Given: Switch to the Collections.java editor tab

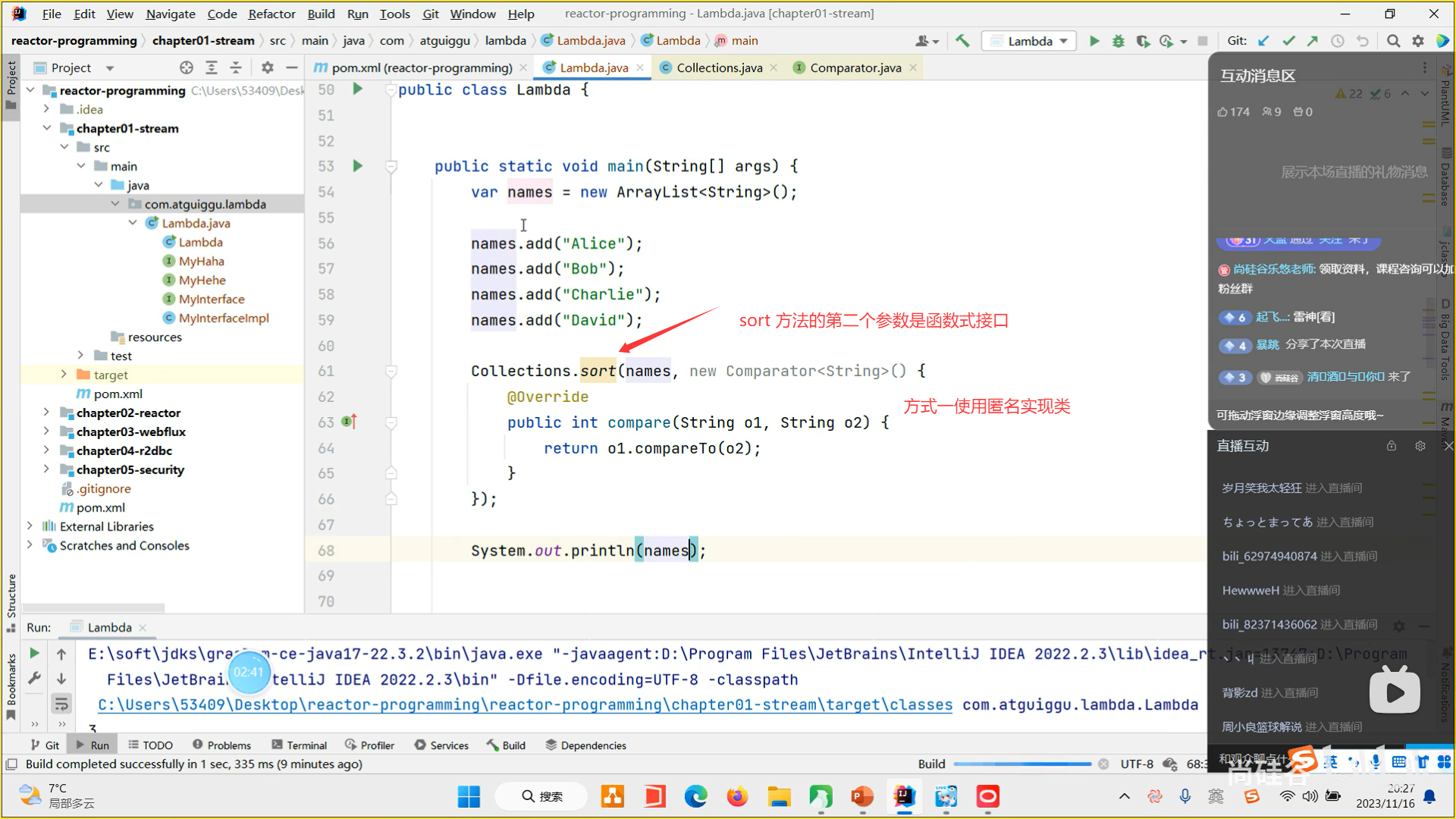Looking at the screenshot, I should [x=718, y=67].
